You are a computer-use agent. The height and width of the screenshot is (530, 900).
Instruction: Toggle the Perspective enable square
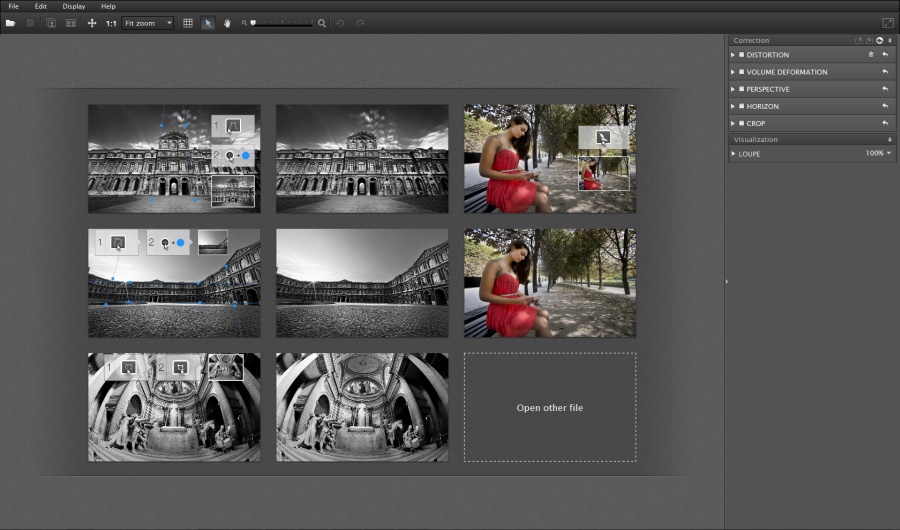coord(741,89)
